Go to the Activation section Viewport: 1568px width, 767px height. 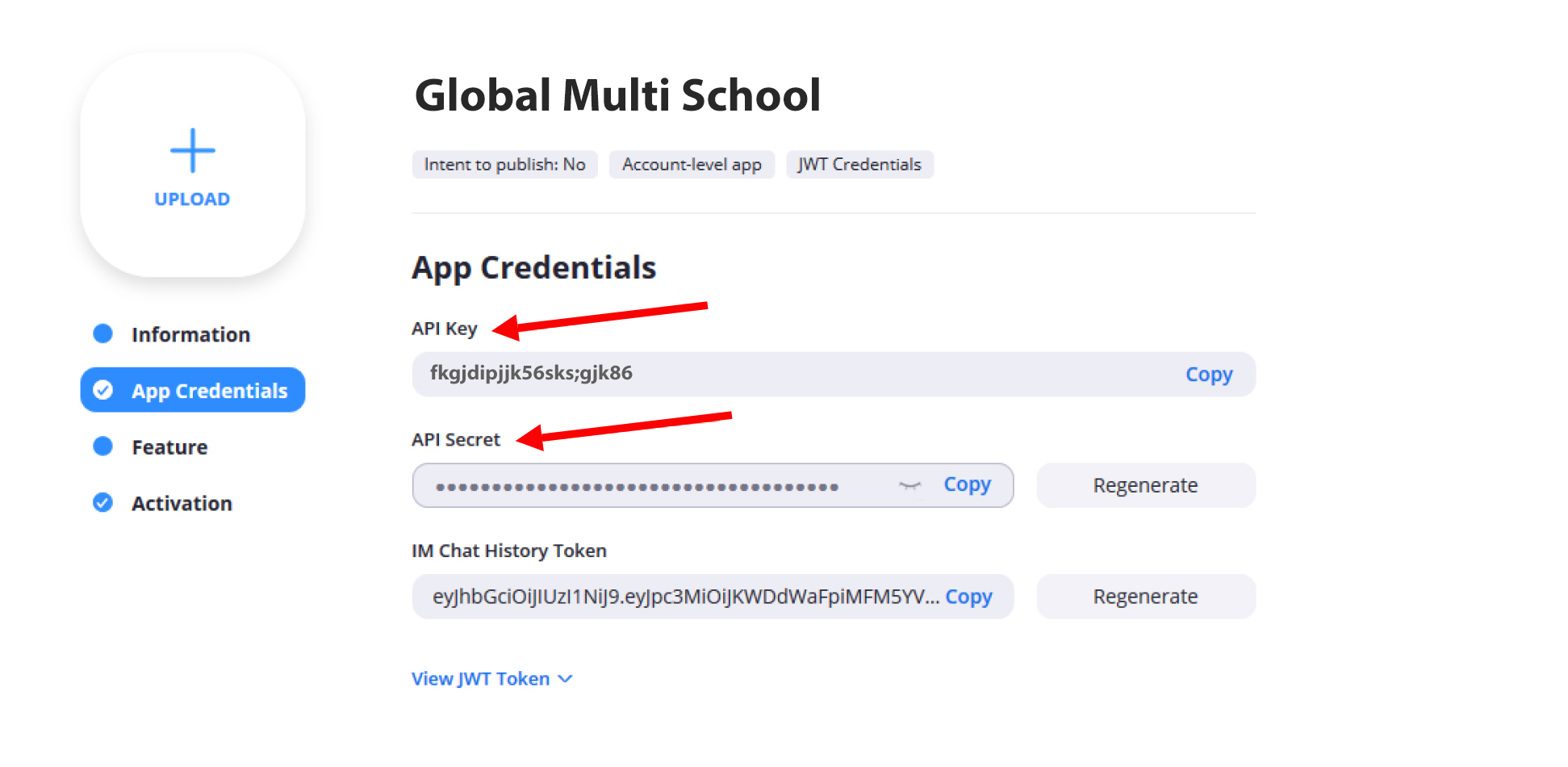coord(182,503)
